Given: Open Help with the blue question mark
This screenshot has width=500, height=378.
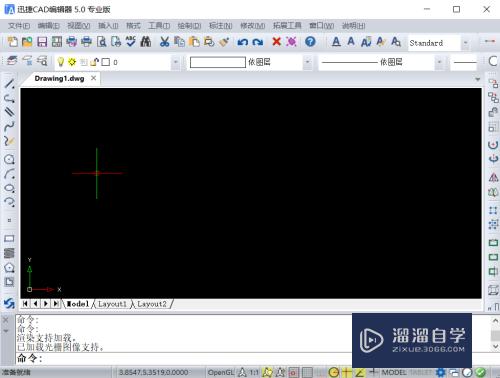Looking at the screenshot, I should point(310,42).
